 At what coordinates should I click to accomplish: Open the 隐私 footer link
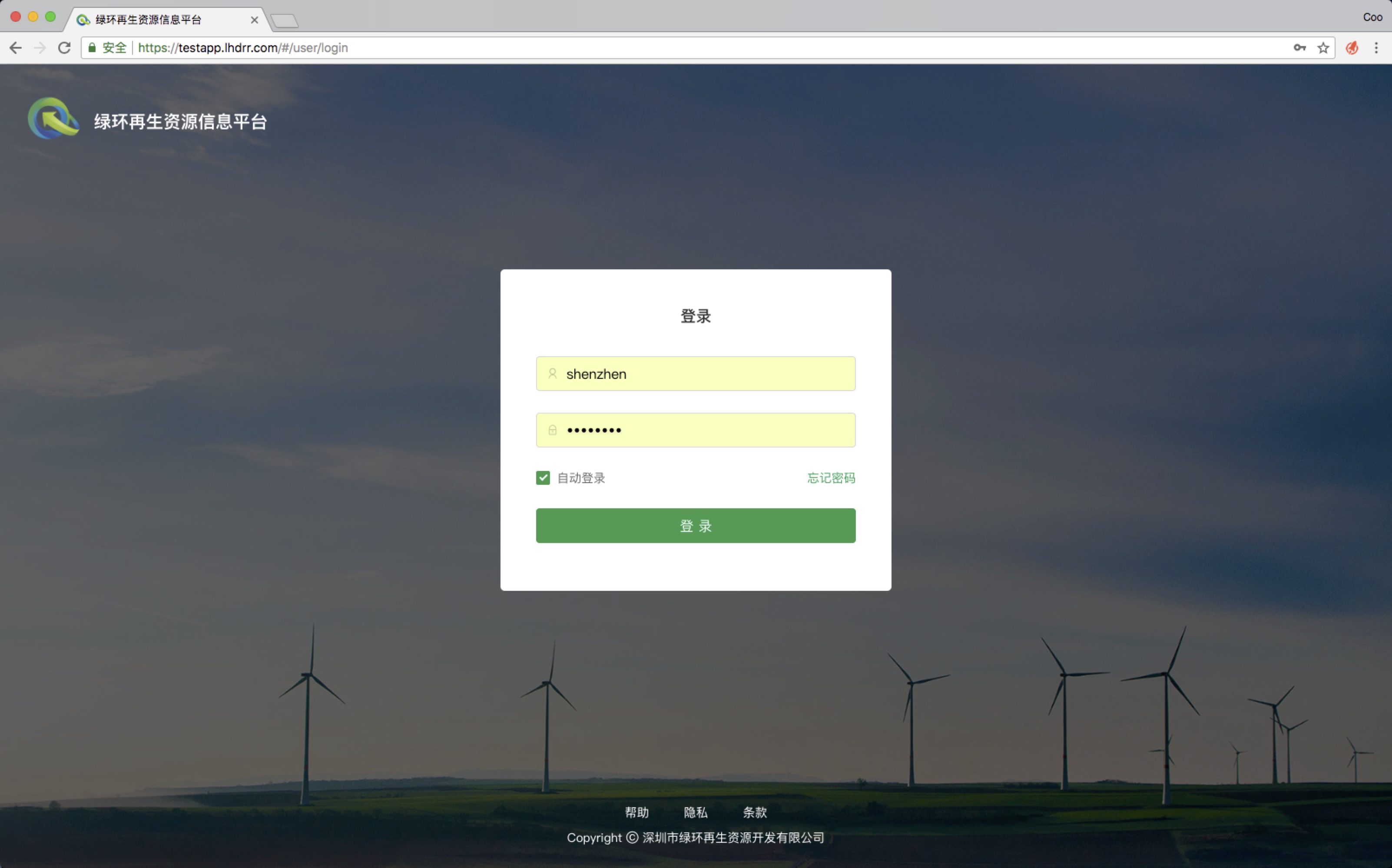pos(695,812)
